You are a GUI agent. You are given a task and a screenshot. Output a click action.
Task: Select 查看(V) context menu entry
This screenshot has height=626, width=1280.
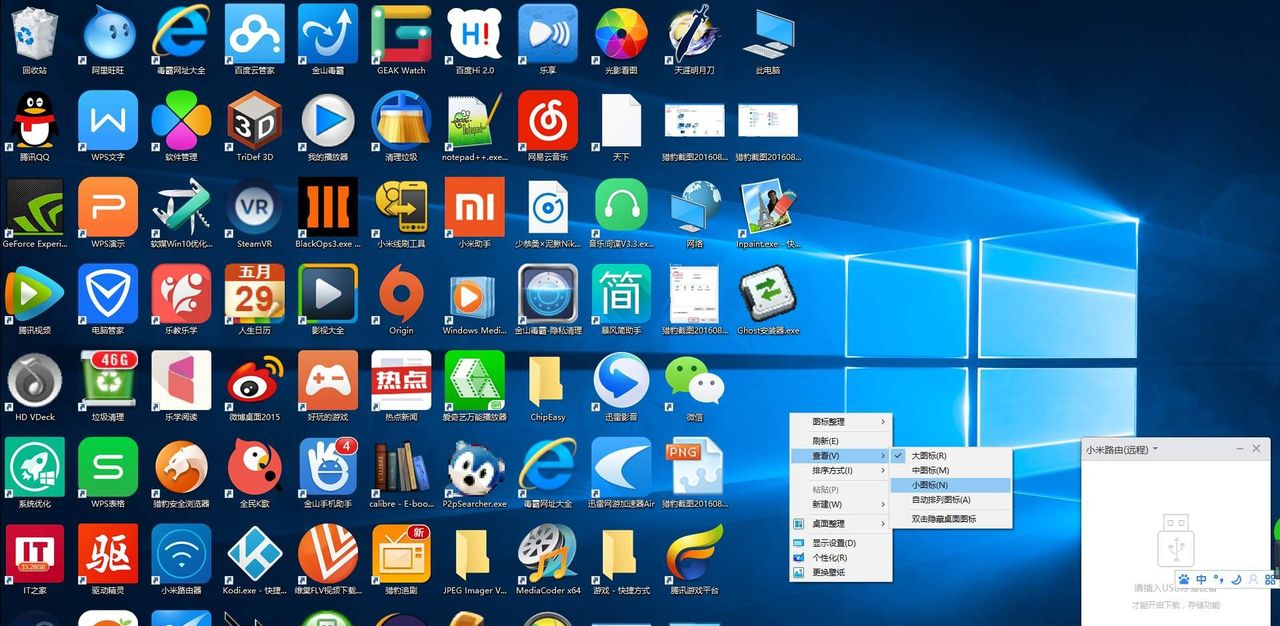click(x=839, y=456)
